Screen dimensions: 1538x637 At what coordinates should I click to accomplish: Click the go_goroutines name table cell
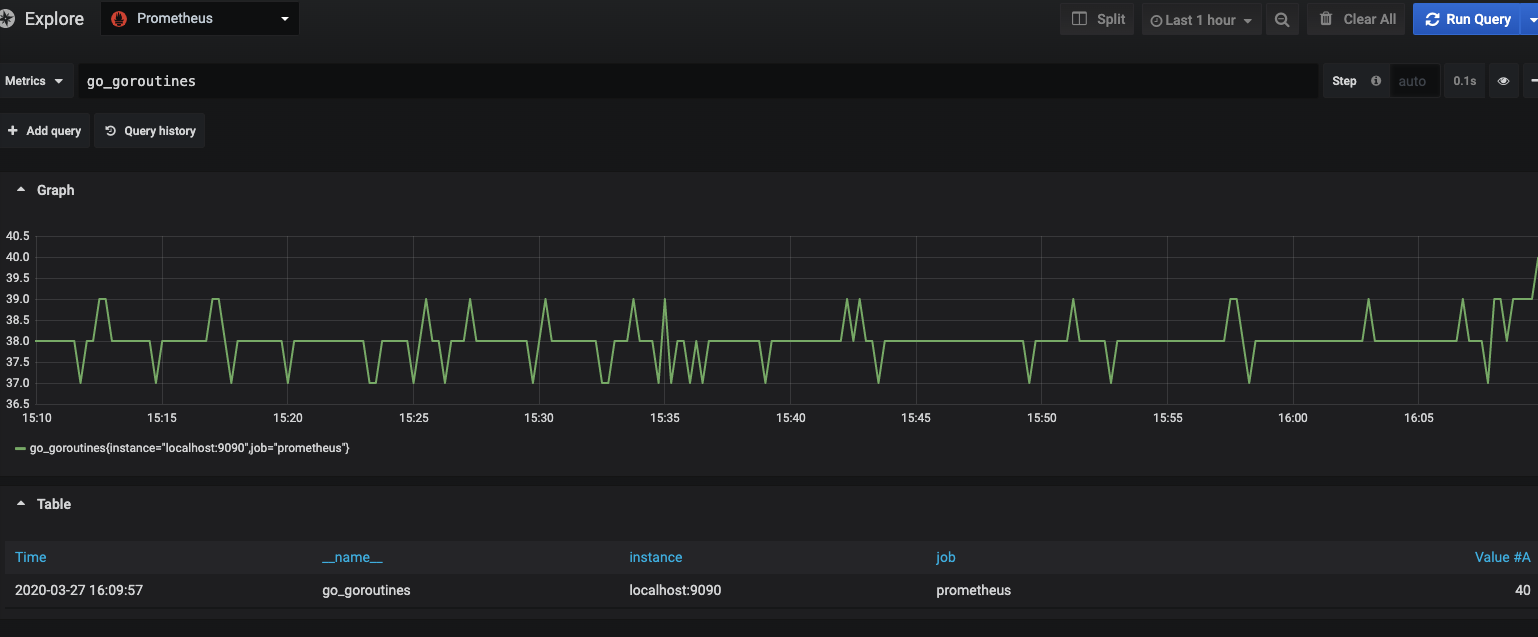[366, 590]
